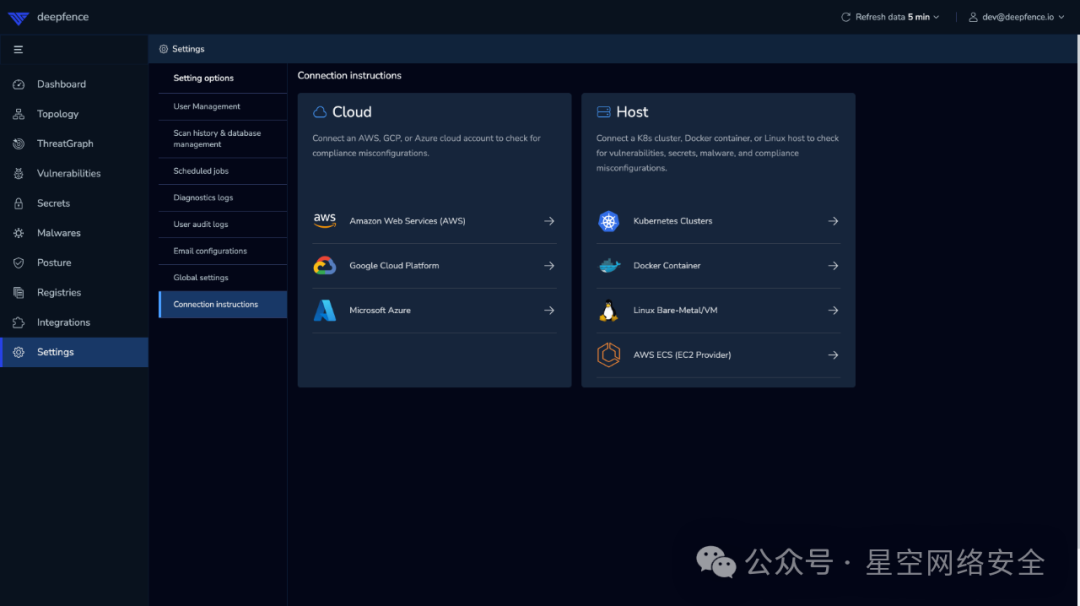
Task: Open Diagnostics logs option
Action: [x=222, y=198]
